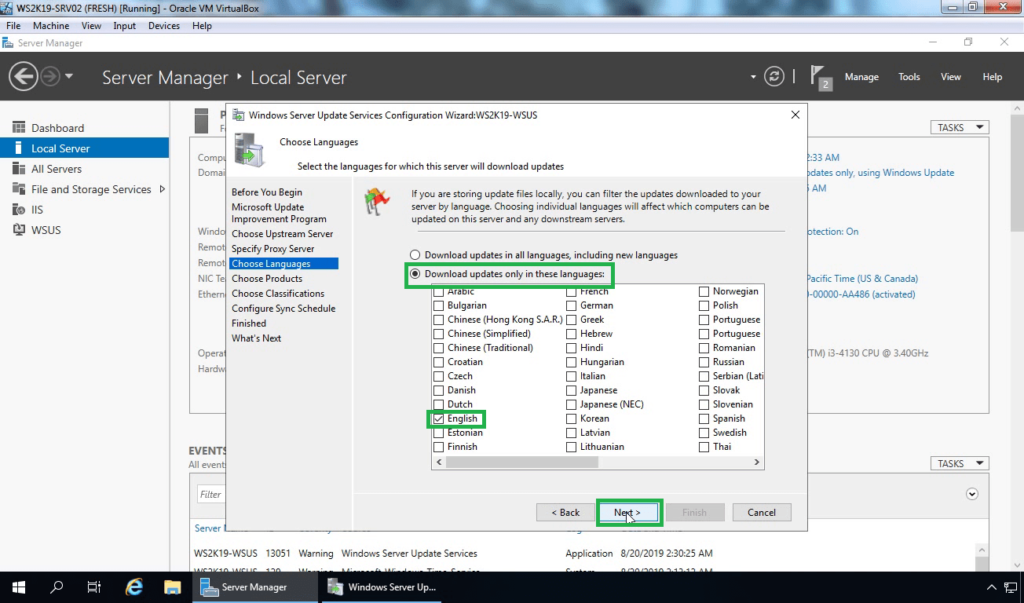Viewport: 1024px width, 603px height.
Task: Open the breadcrumb dropdown arrow near refresh
Action: pyautogui.click(x=753, y=76)
